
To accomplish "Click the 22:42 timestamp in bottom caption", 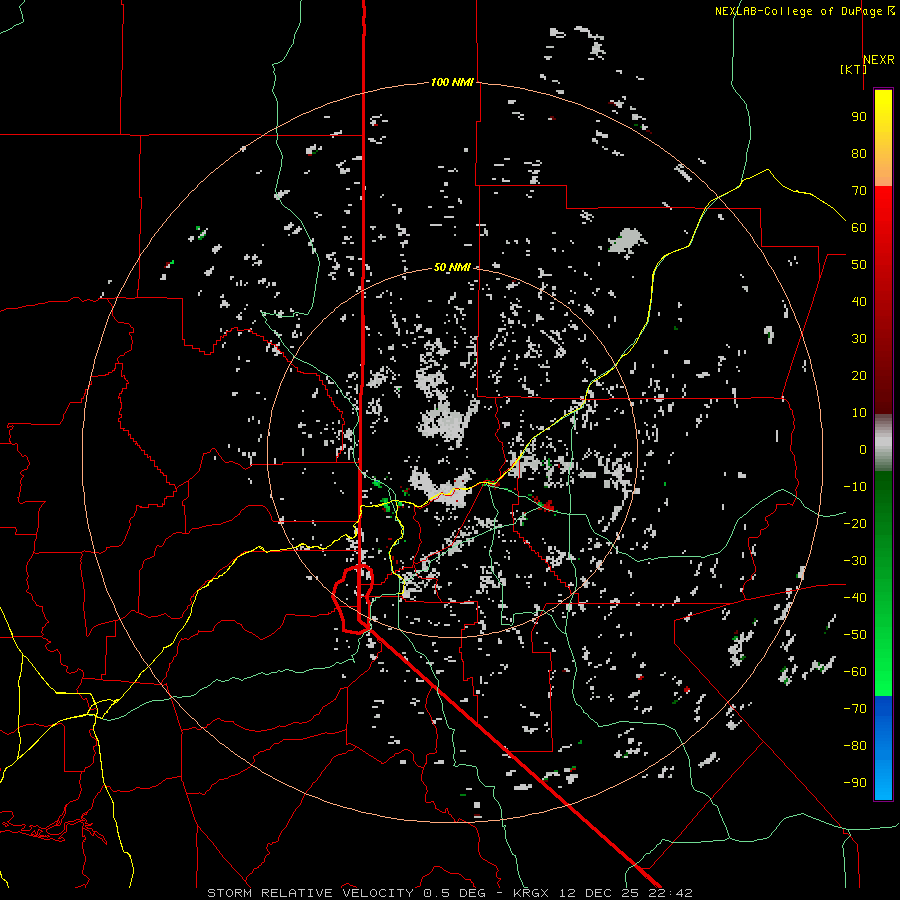I will (670, 893).
